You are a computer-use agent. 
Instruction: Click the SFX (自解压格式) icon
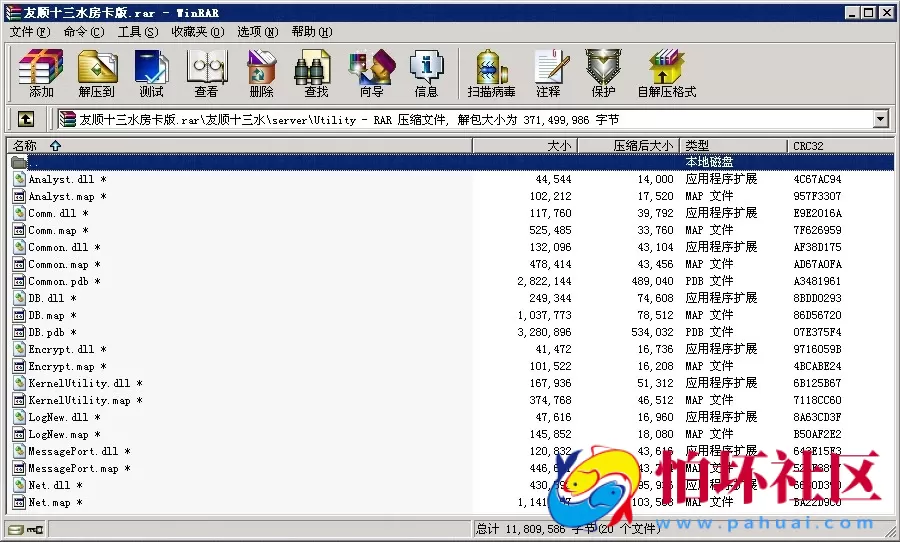click(666, 73)
